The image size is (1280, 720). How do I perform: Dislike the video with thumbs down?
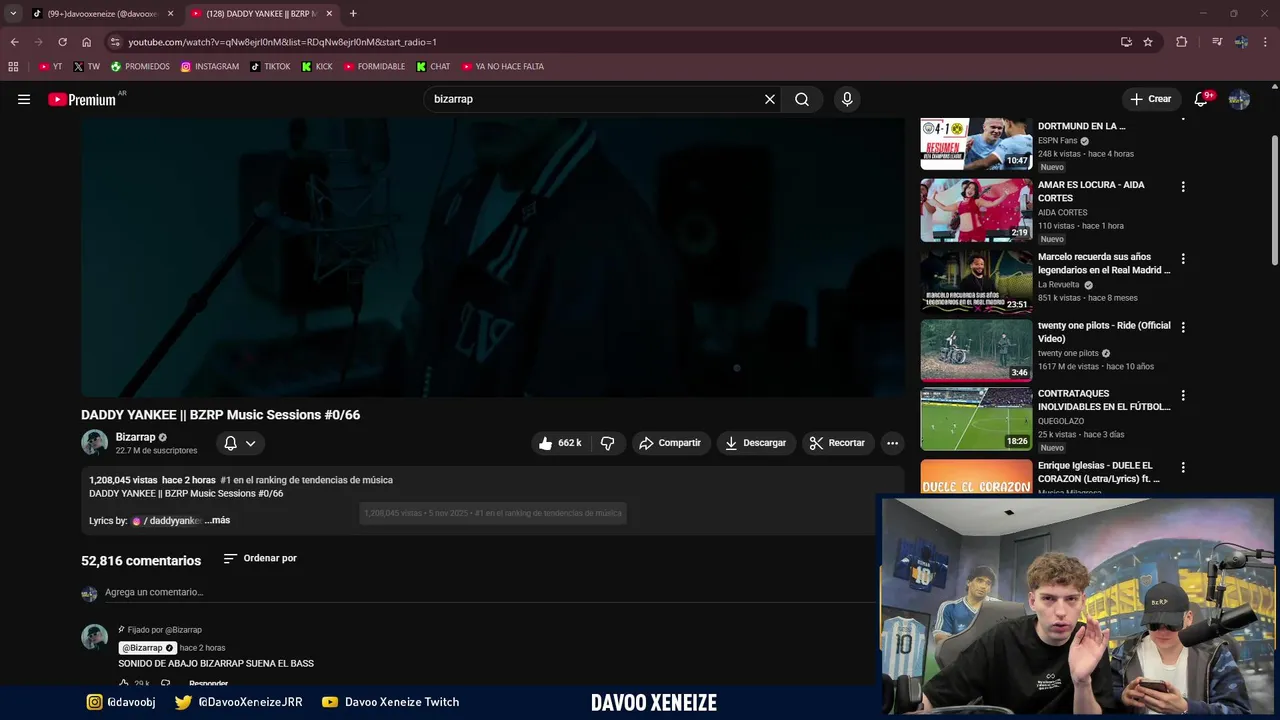click(607, 443)
